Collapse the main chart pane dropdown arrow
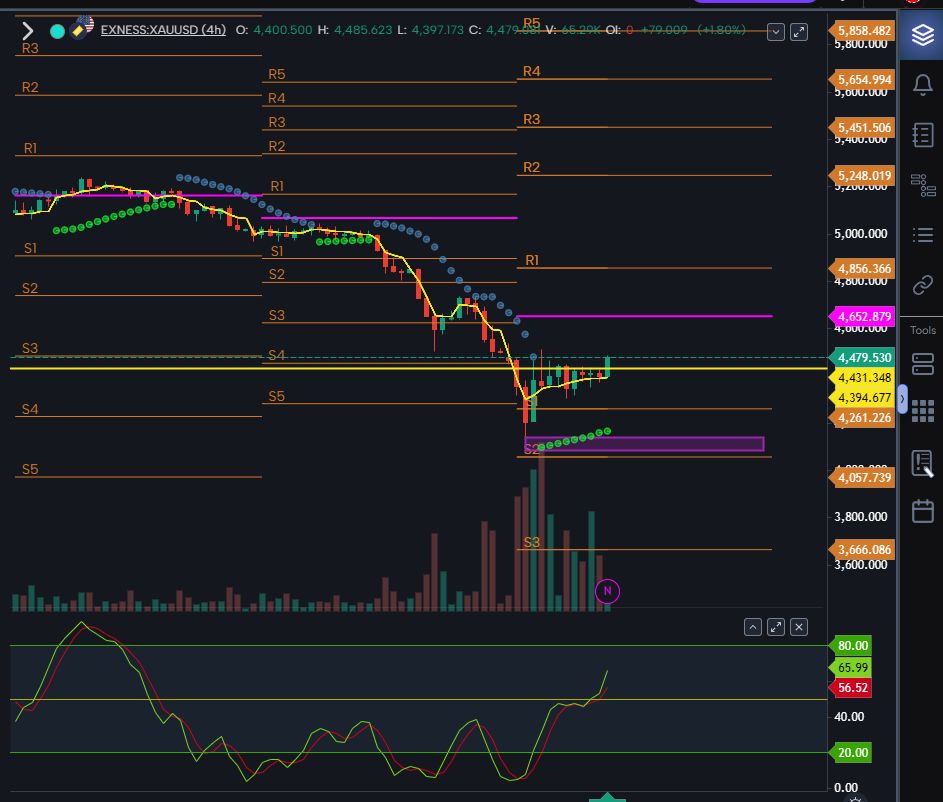 (776, 32)
